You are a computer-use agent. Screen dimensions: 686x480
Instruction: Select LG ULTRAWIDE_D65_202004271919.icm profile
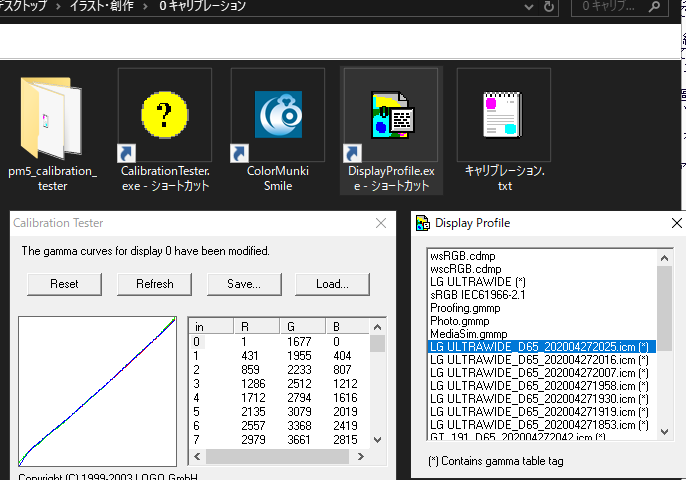(x=542, y=412)
